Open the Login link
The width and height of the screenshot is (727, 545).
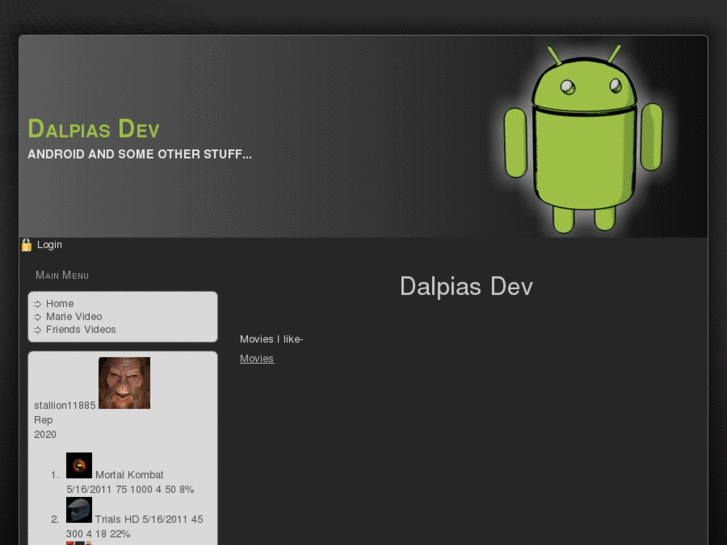click(50, 244)
